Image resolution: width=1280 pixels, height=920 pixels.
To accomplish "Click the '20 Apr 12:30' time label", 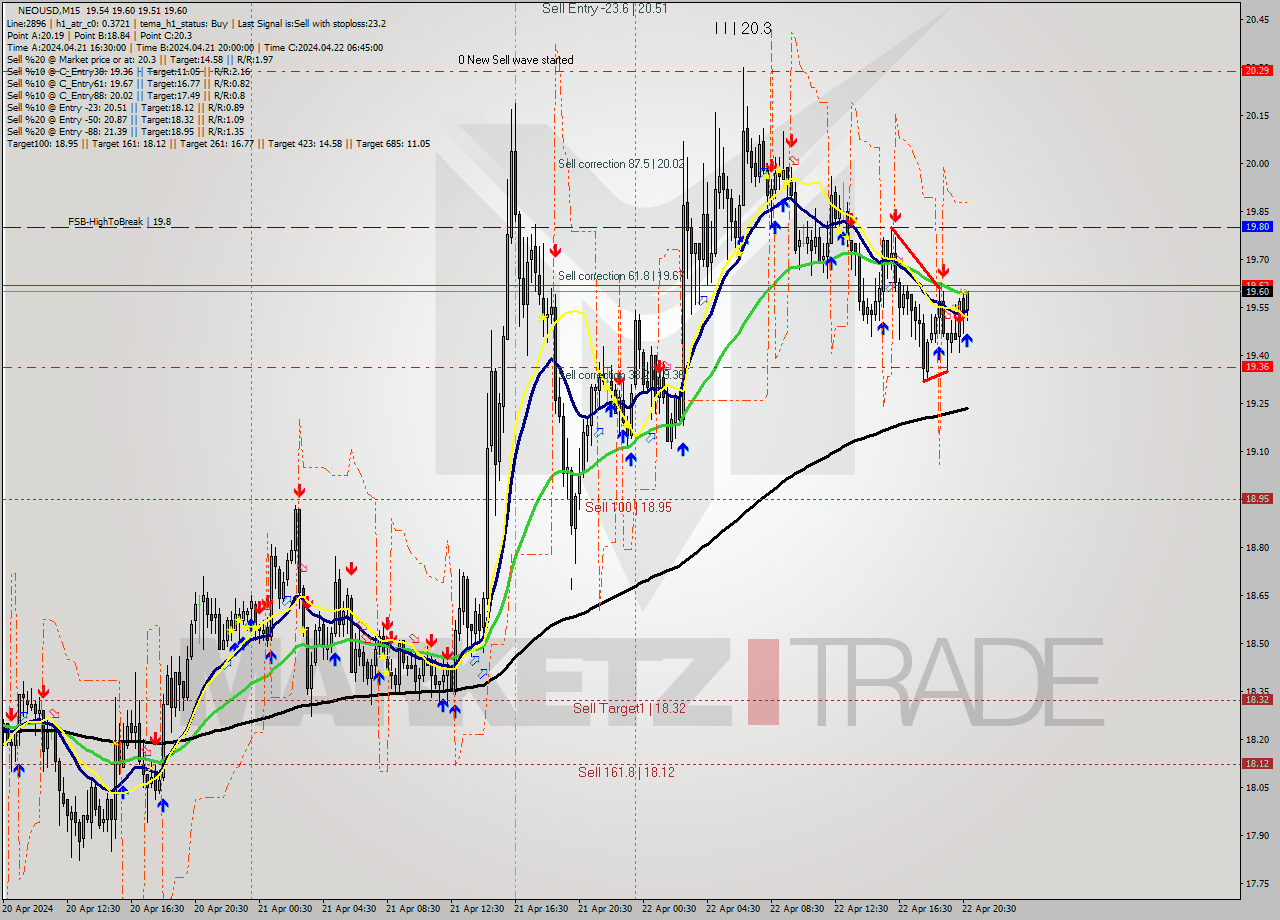I will pyautogui.click(x=92, y=909).
